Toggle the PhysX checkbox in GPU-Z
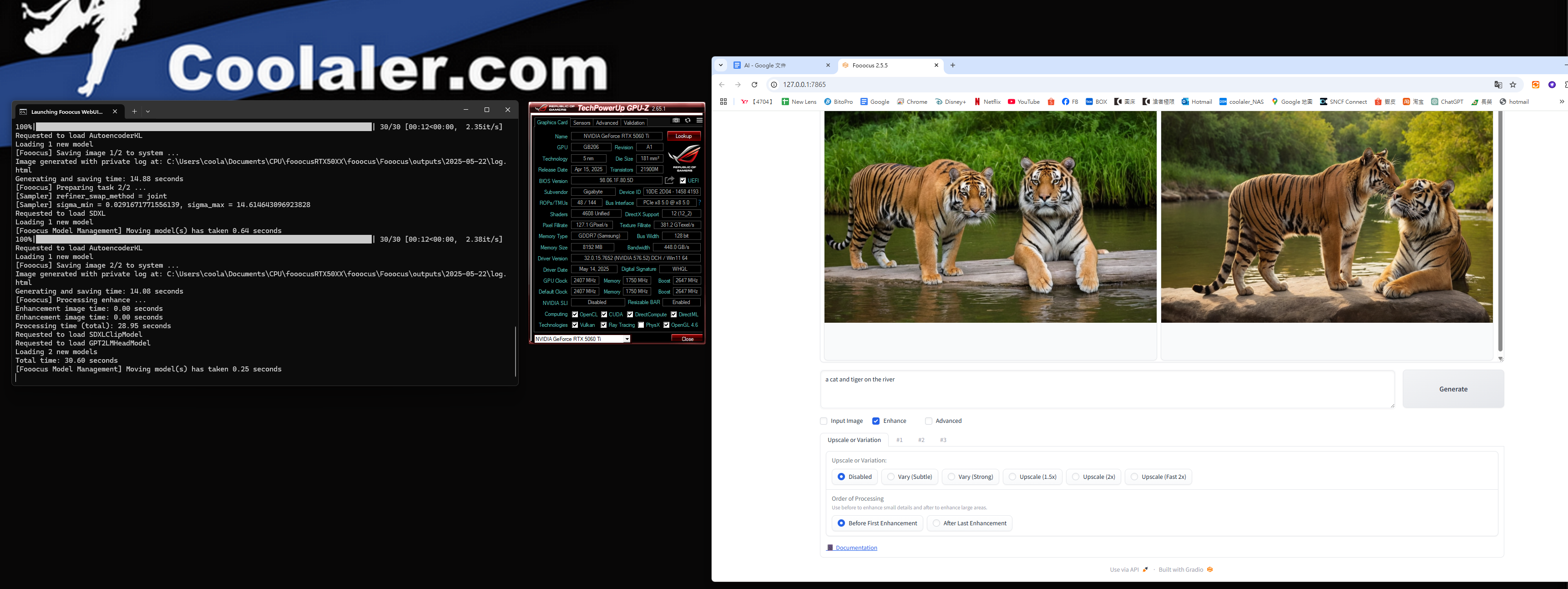The height and width of the screenshot is (589, 1568). (641, 325)
